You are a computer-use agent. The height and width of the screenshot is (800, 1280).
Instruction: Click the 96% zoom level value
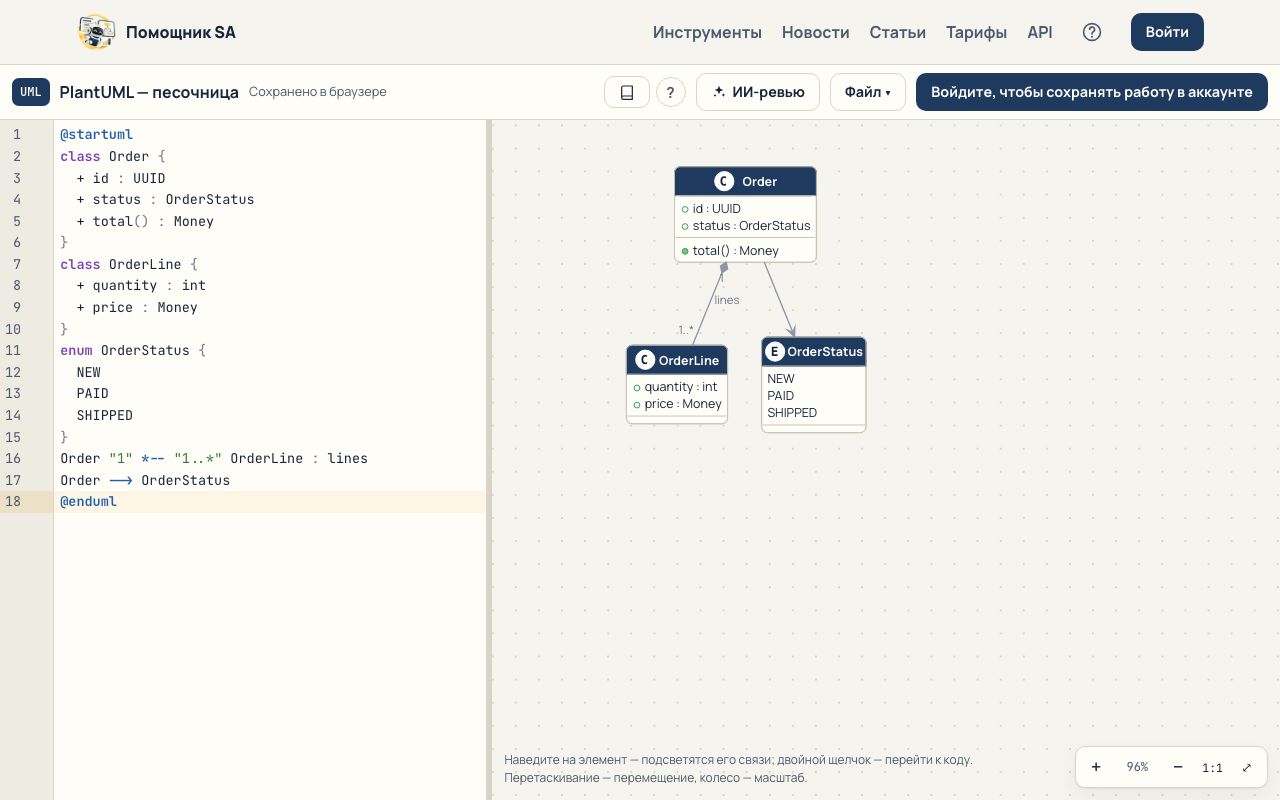click(x=1137, y=767)
